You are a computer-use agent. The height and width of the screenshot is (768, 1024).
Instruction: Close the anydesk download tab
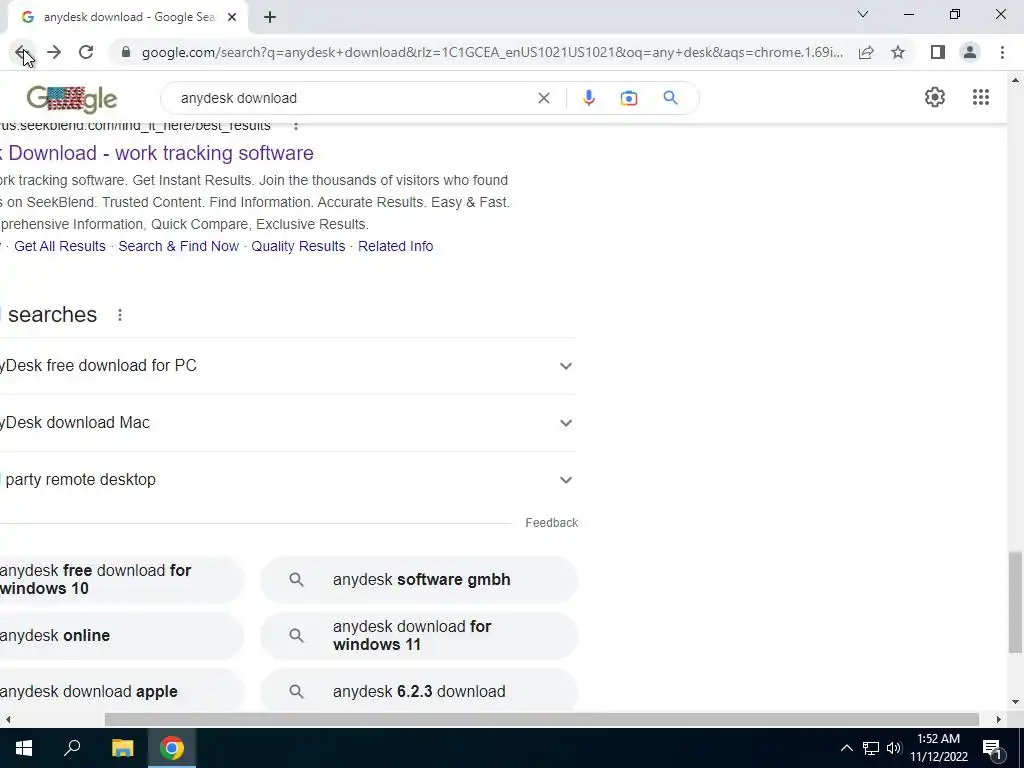(x=232, y=17)
